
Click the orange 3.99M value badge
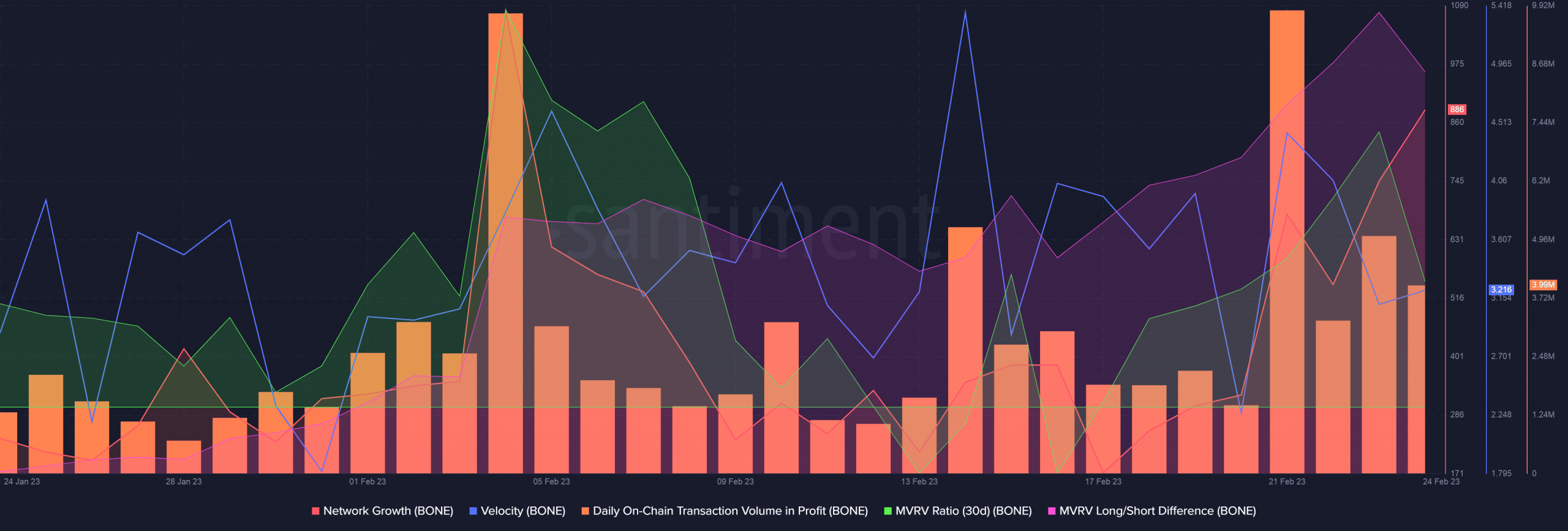1543,285
